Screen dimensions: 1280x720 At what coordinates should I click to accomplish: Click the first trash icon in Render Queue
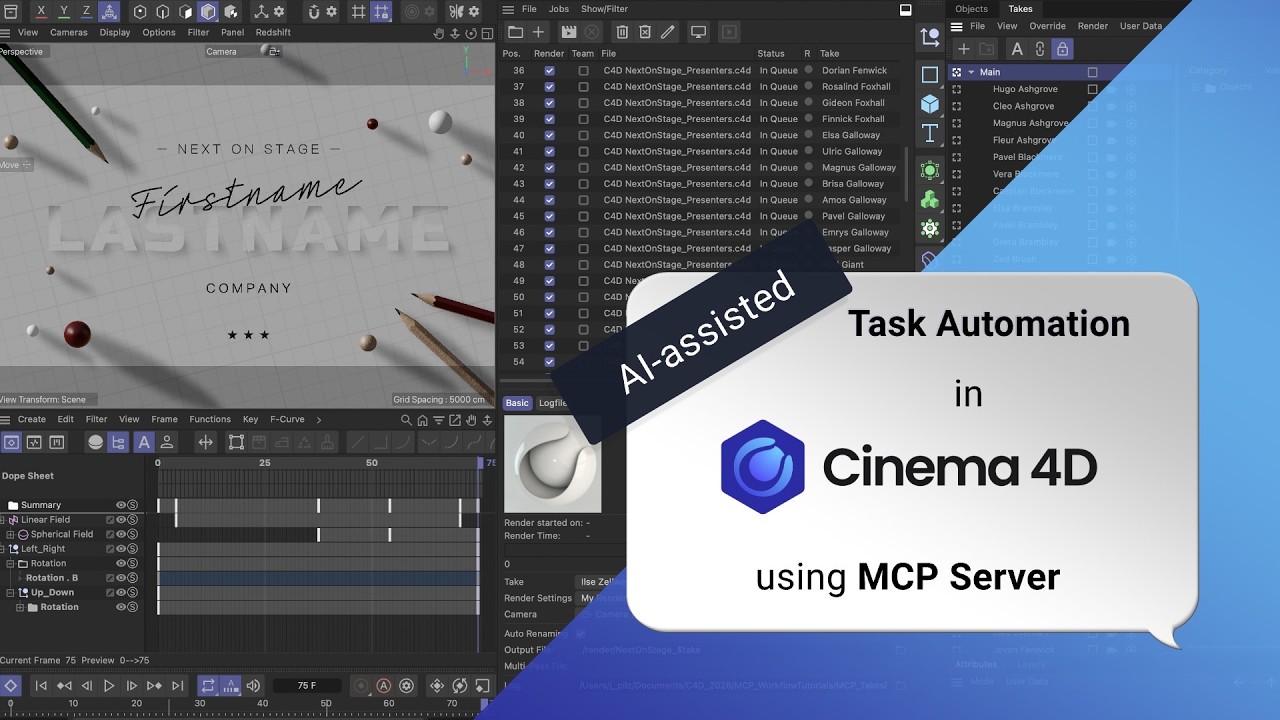(x=622, y=32)
